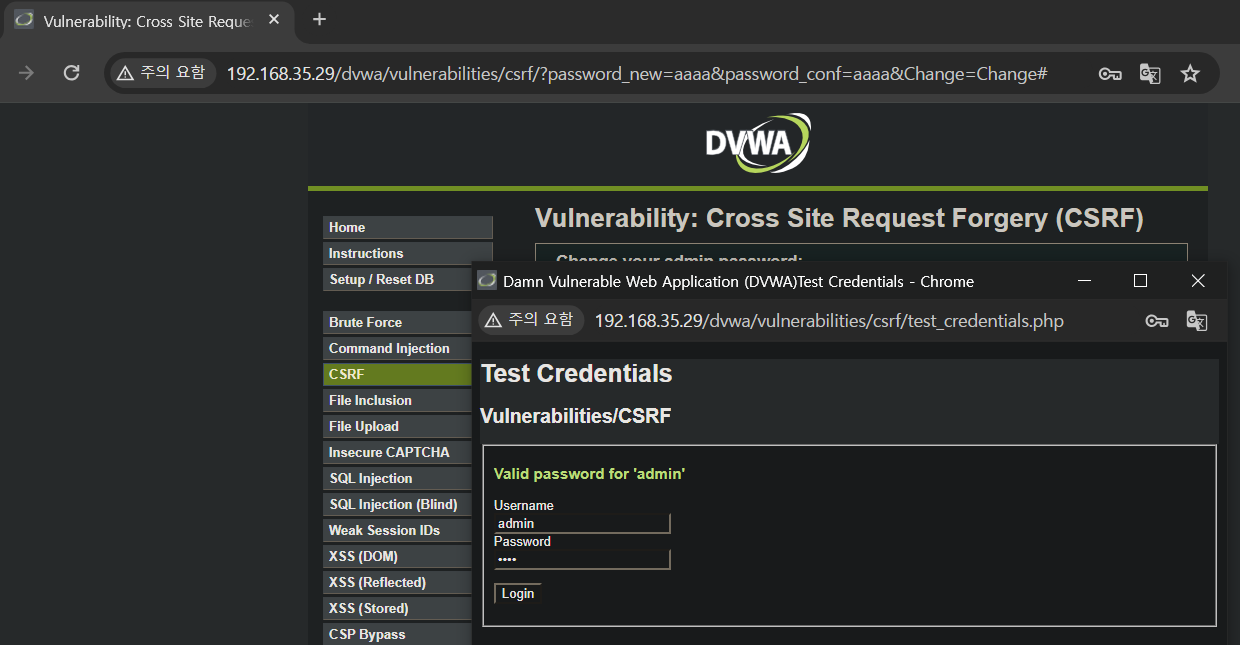The image size is (1240, 645).
Task: Click the main browser URL address text
Action: click(636, 73)
